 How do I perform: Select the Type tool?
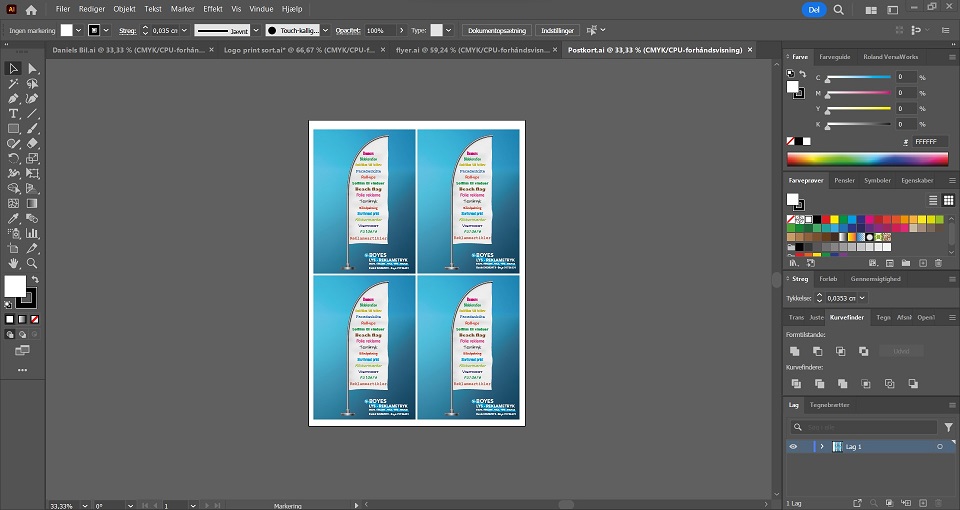(x=13, y=114)
